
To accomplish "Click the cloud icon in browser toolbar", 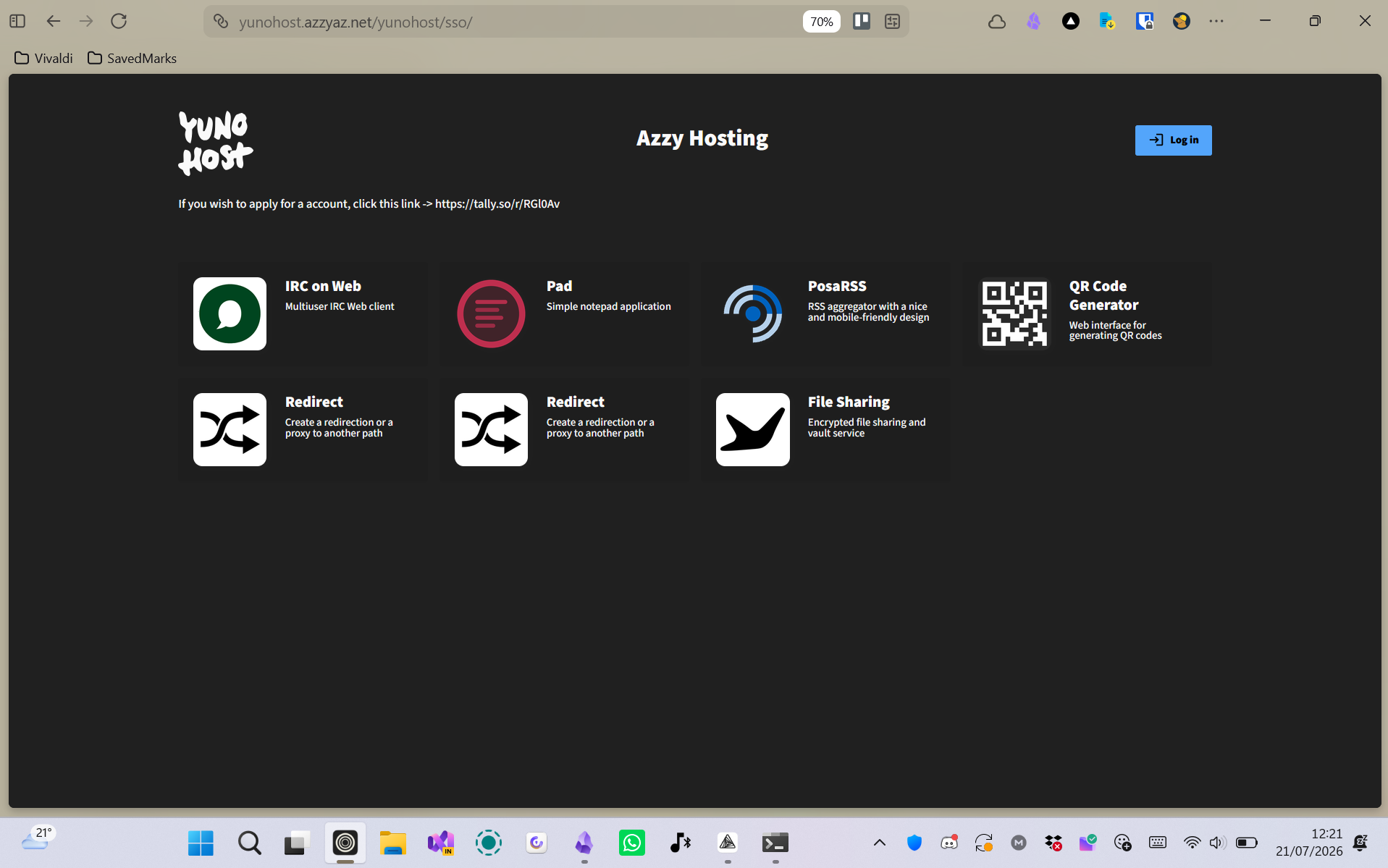I will click(997, 21).
